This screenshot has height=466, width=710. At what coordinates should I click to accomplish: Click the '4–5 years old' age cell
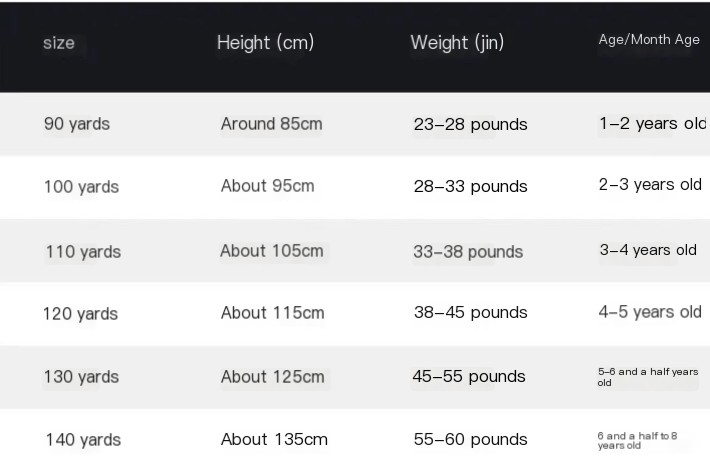pyautogui.click(x=650, y=312)
